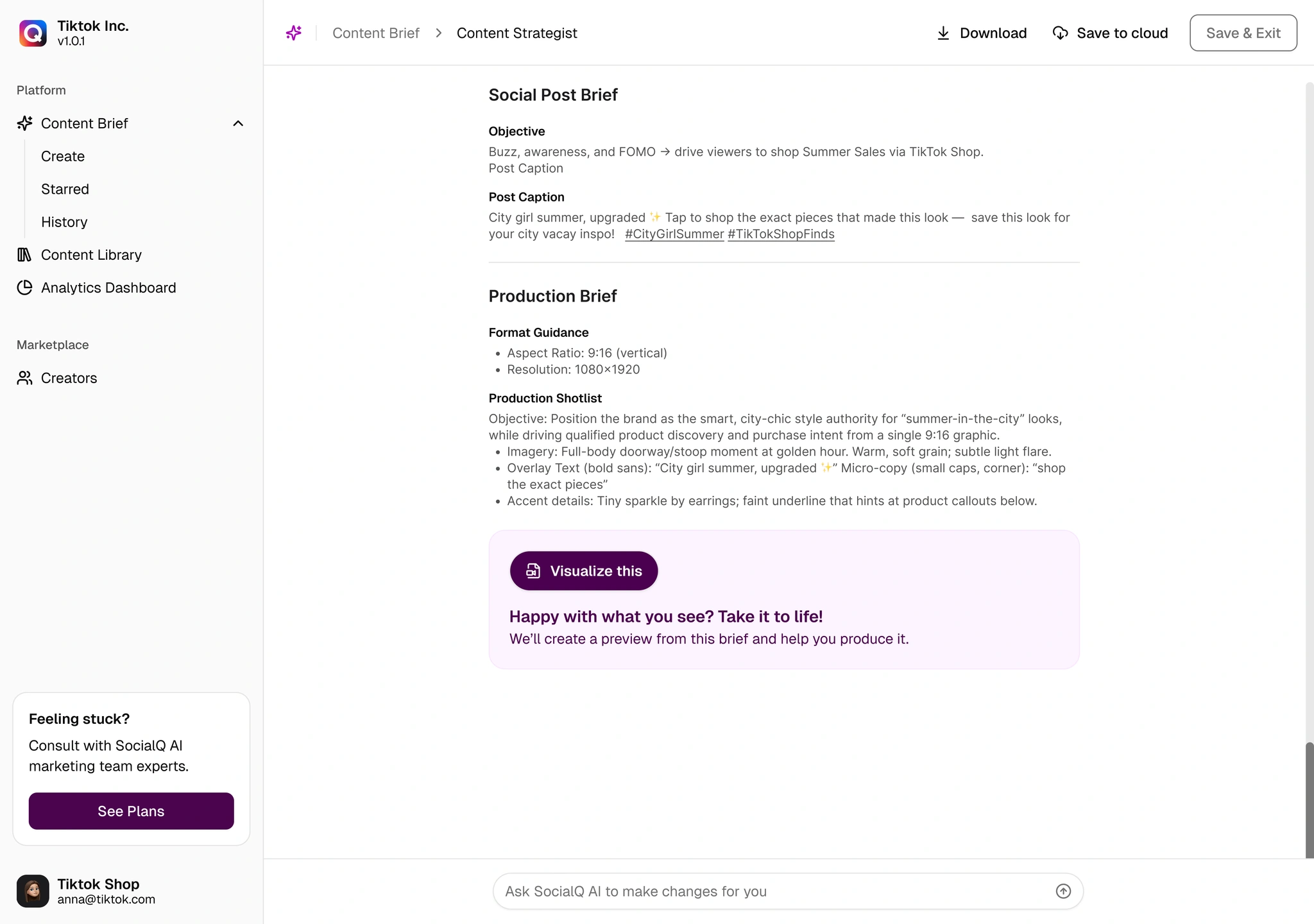The width and height of the screenshot is (1314, 924).
Task: Switch to the History tab
Action: click(x=64, y=221)
